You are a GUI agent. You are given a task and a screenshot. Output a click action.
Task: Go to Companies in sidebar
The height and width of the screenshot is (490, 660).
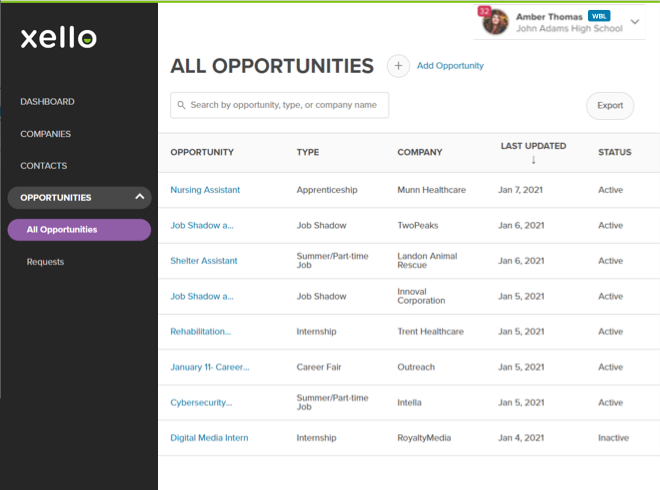(x=45, y=134)
